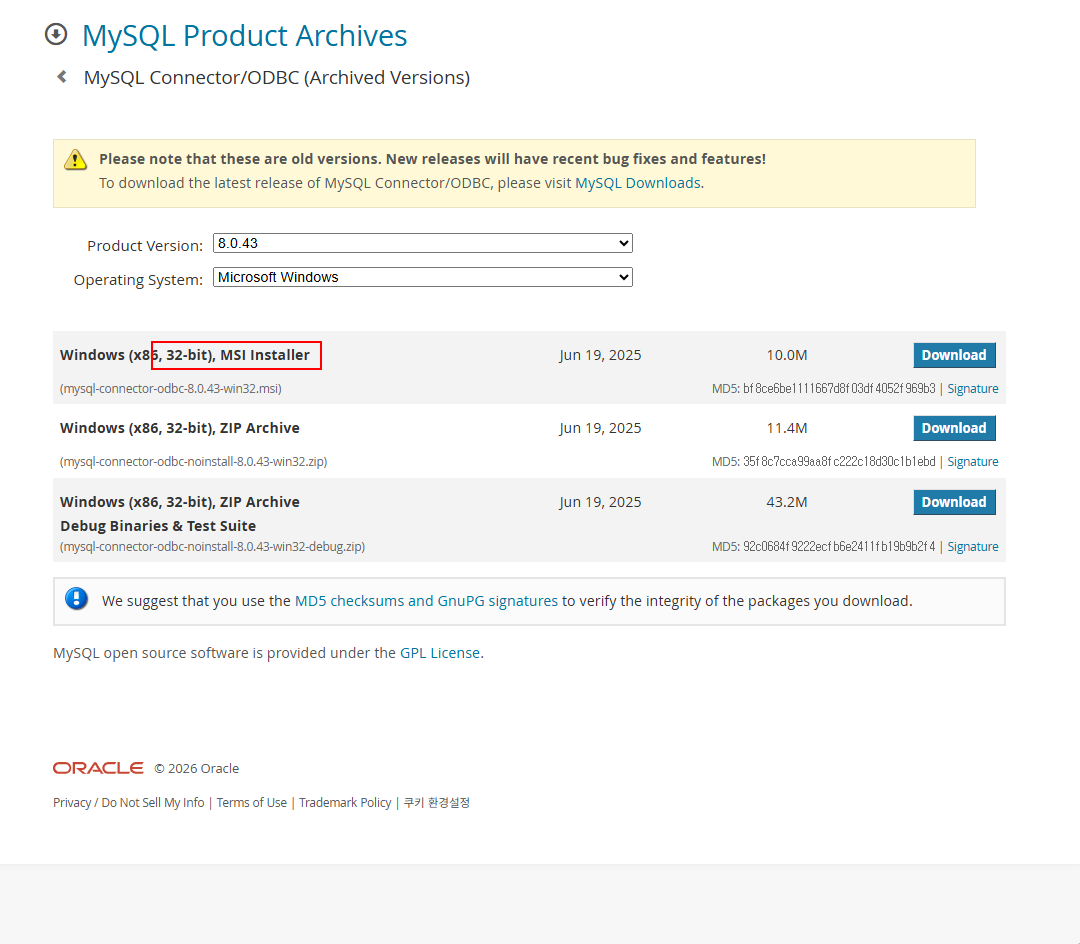The height and width of the screenshot is (944, 1080).
Task: Download the Debug Binaries & Test Suite ZIP
Action: pyautogui.click(x=954, y=502)
